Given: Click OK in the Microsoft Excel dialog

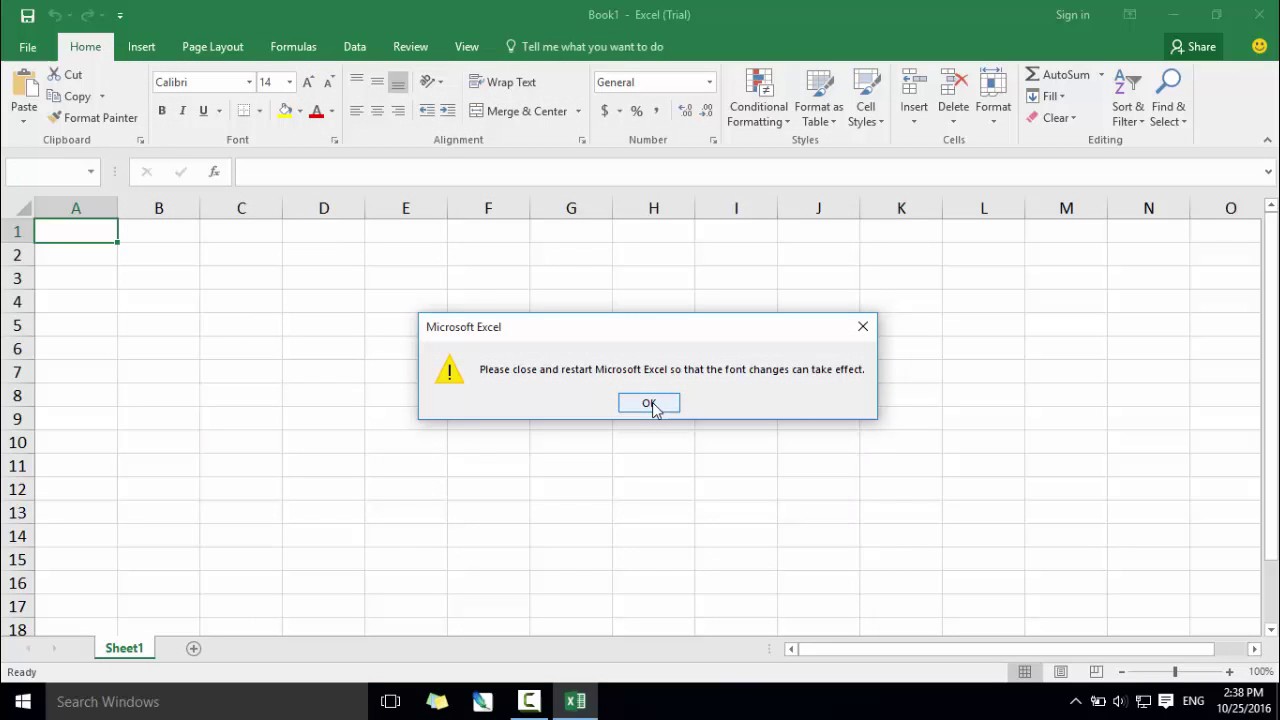Looking at the screenshot, I should tap(648, 403).
